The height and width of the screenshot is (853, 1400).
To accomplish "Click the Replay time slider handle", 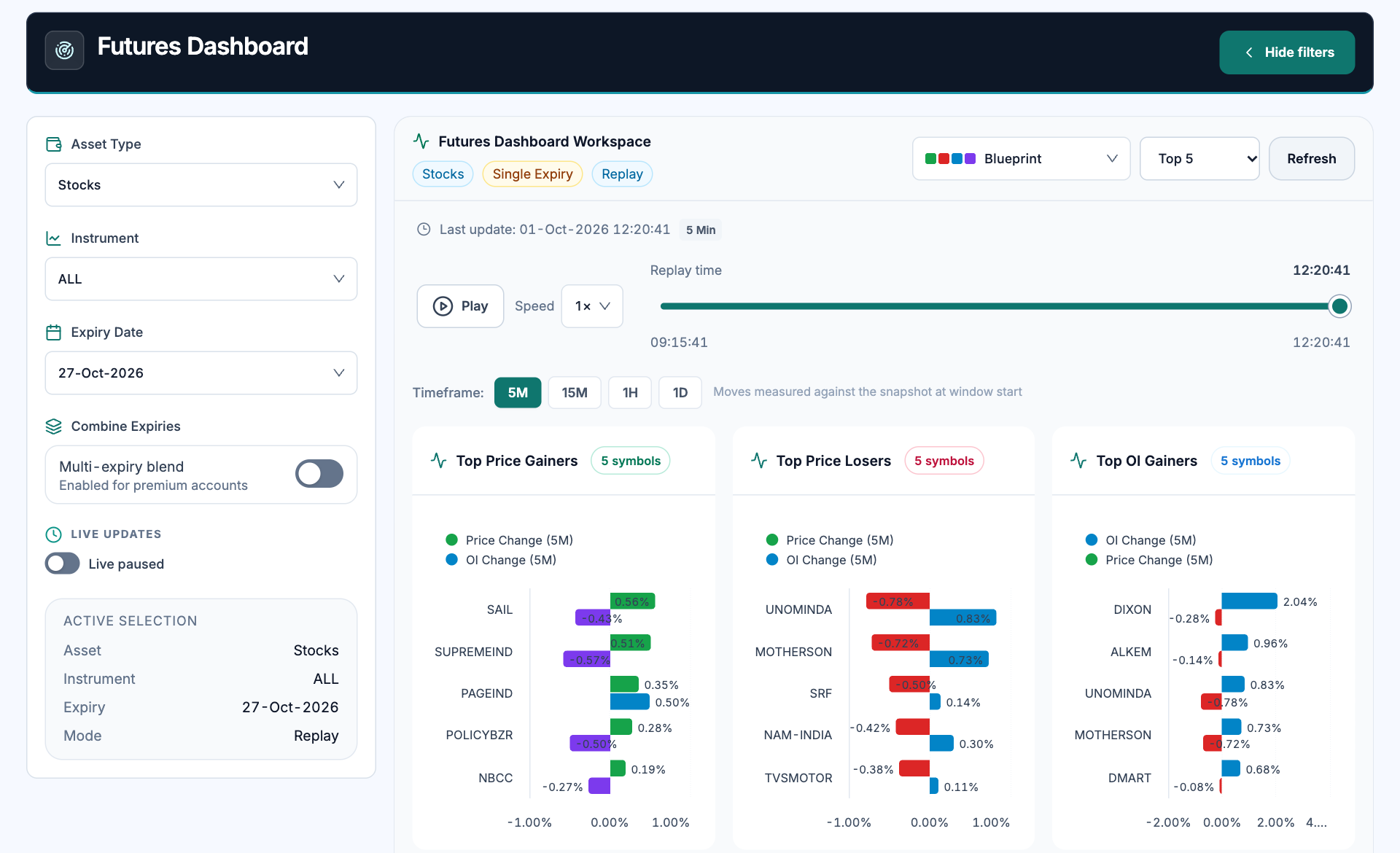I will pos(1339,306).
